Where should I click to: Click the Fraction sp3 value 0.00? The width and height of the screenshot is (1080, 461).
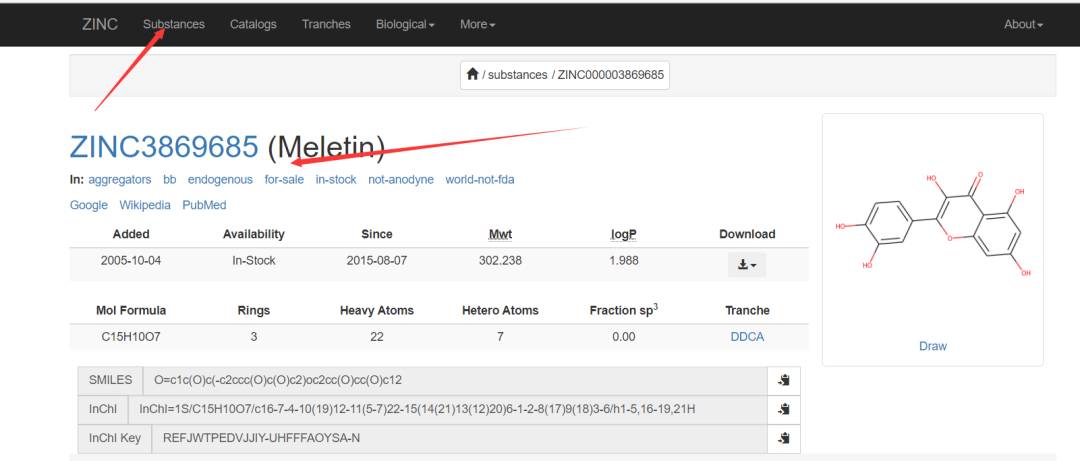624,337
